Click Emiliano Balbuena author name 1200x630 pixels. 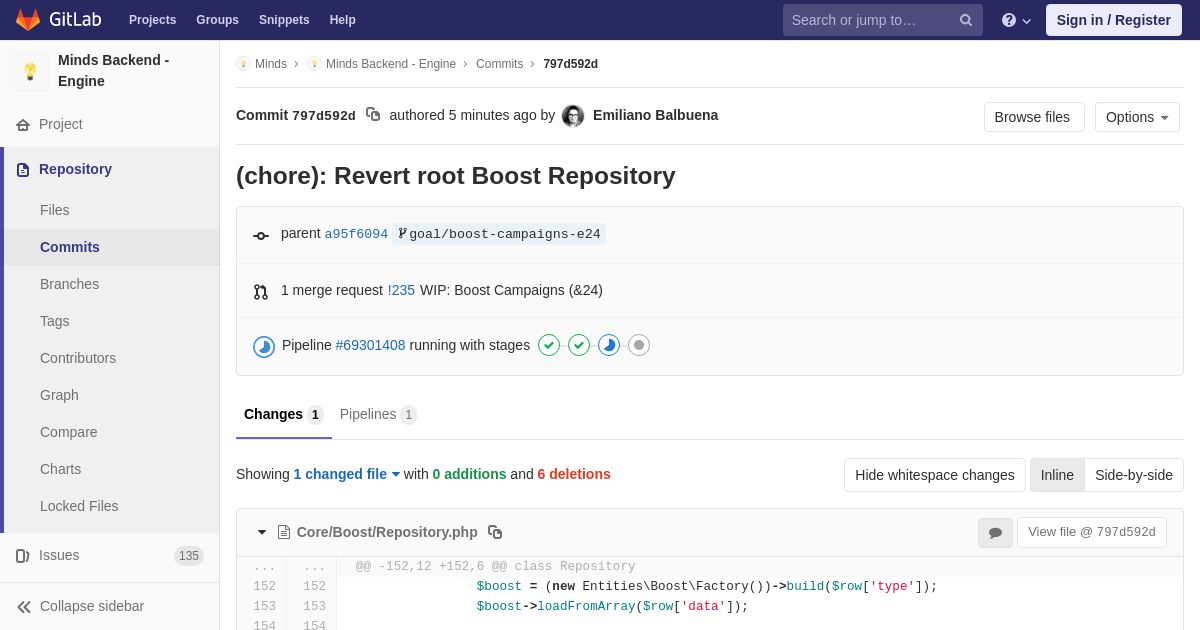(655, 115)
